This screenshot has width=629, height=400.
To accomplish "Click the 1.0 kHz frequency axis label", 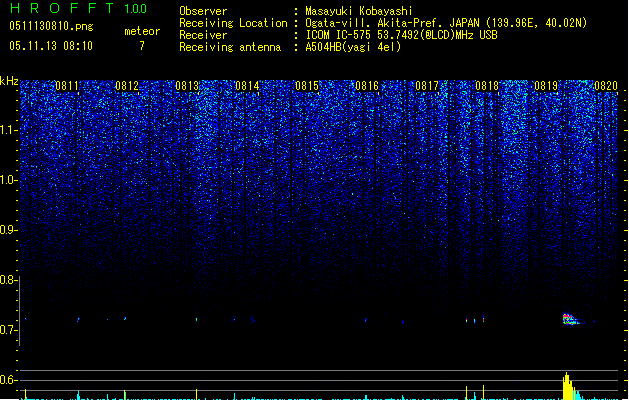I will (x=8, y=180).
